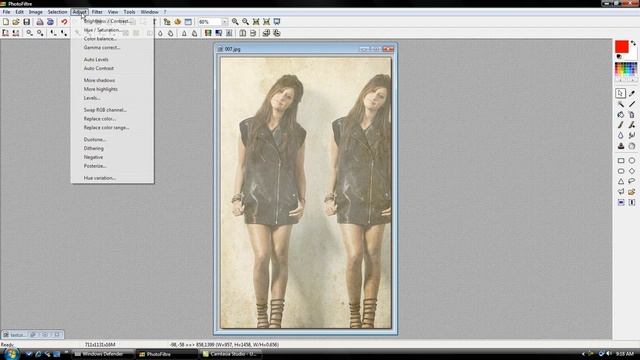Select the Magic wand tool

coord(620,104)
